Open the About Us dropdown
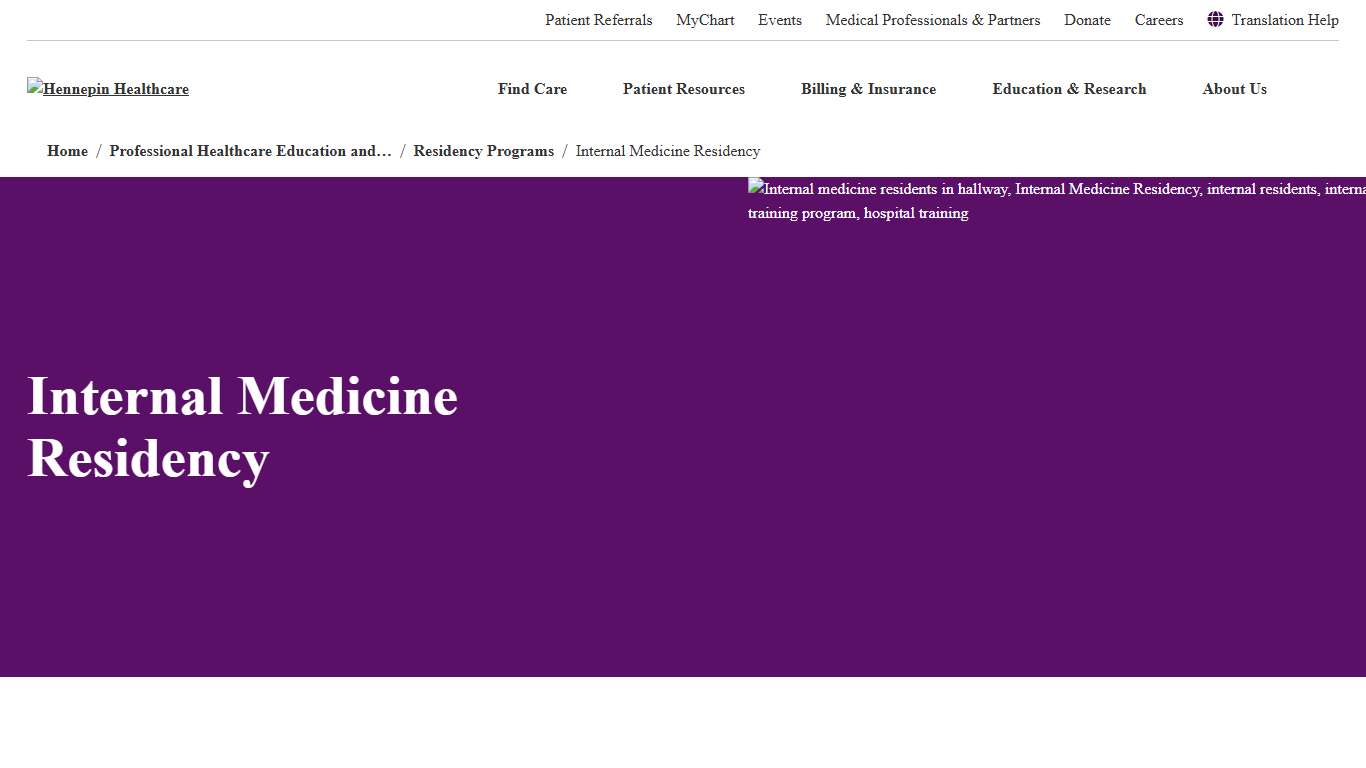Image resolution: width=1366 pixels, height=768 pixels. 1234,89
